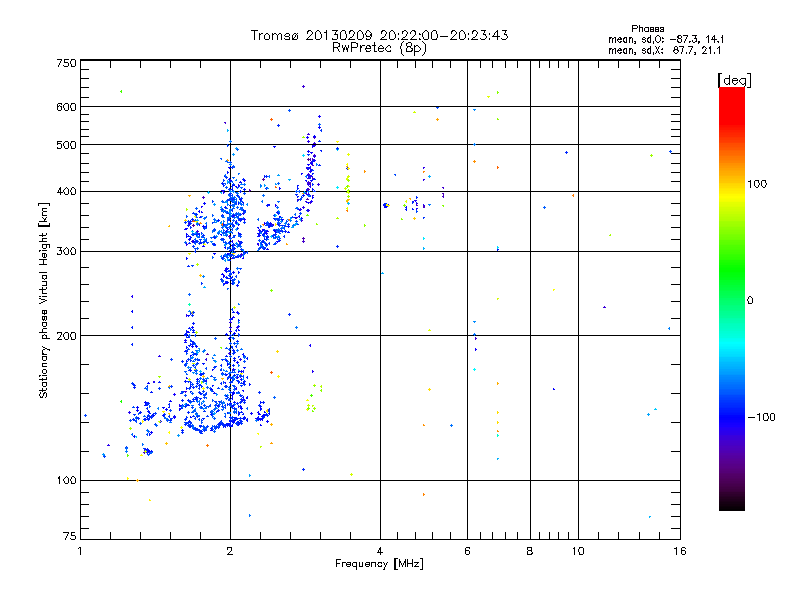Click the 'Phases' legend heading
Screen dimensions: 800x600
647,29
